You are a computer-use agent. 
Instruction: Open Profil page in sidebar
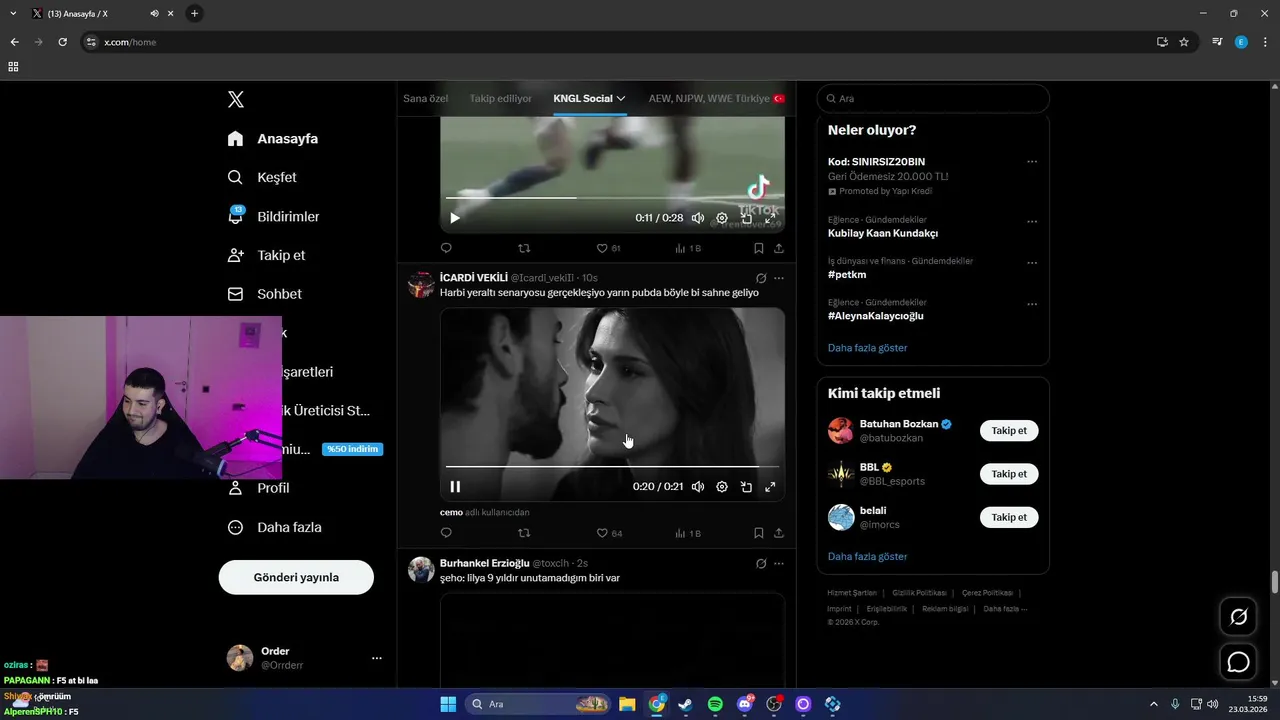coord(259,488)
